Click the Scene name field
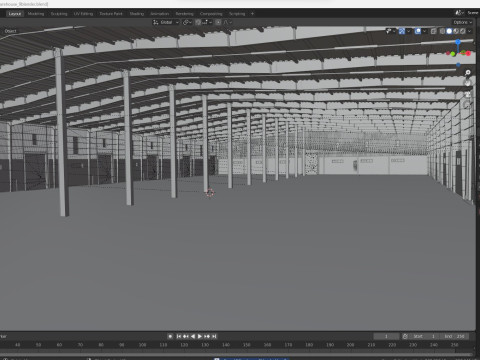 click(473, 13)
